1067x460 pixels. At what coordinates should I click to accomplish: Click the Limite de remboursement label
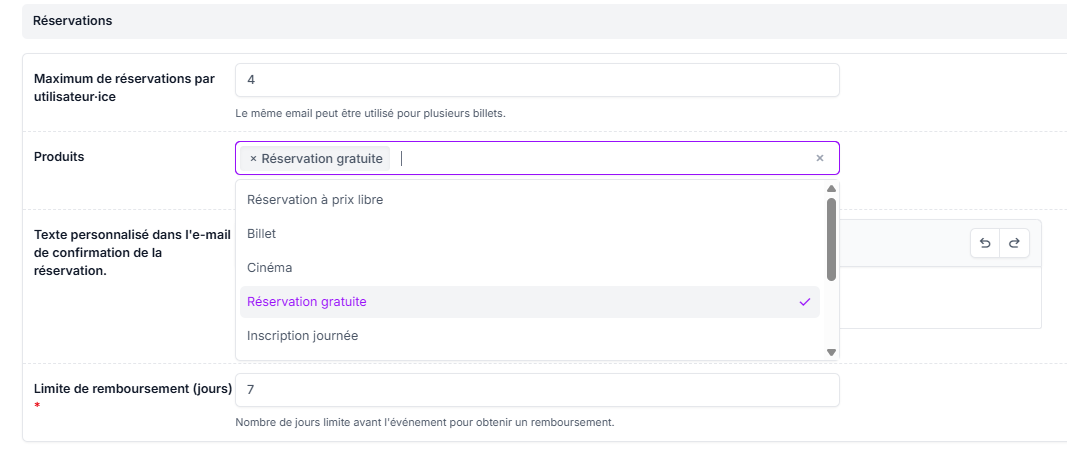point(133,388)
